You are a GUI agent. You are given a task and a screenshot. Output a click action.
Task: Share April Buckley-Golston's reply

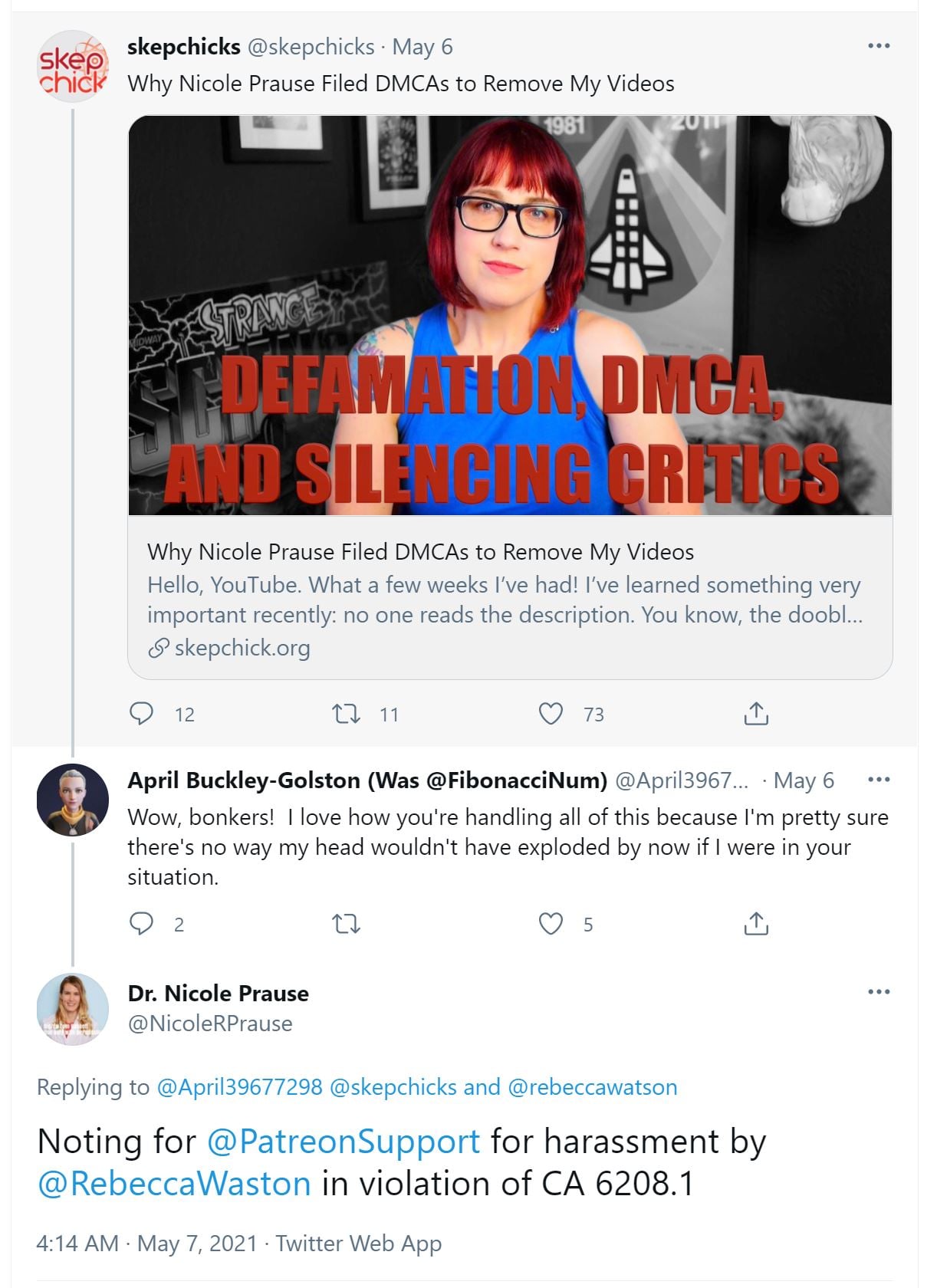[755, 923]
